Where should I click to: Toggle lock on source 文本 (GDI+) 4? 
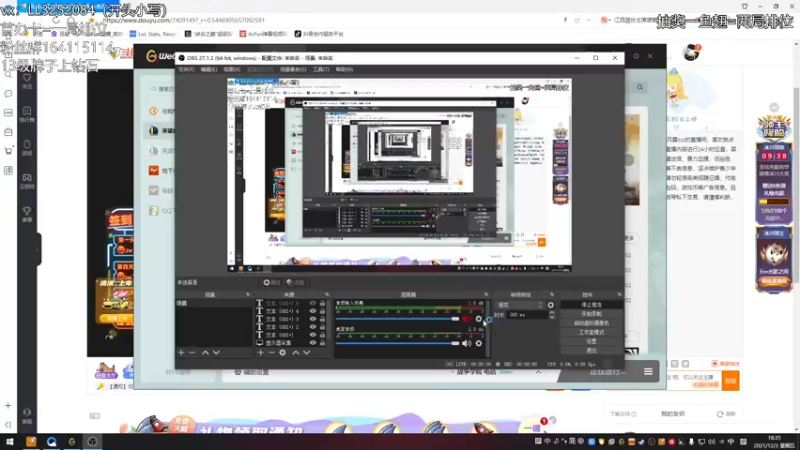click(322, 311)
